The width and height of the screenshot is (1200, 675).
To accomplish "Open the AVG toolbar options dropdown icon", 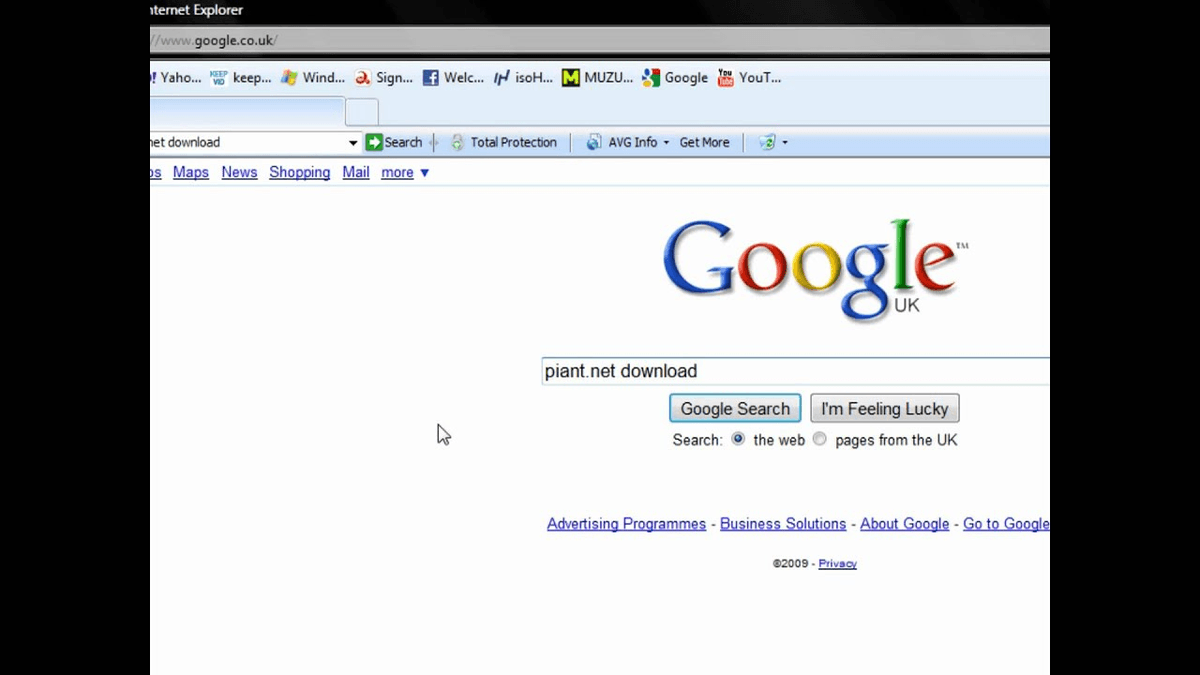I will (x=773, y=142).
